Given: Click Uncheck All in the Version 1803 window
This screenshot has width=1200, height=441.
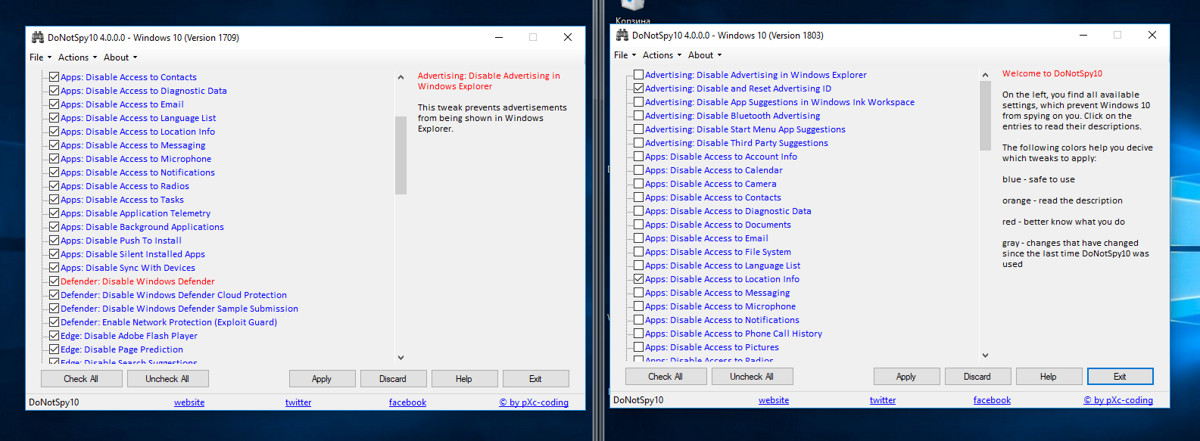Looking at the screenshot, I should [751, 377].
